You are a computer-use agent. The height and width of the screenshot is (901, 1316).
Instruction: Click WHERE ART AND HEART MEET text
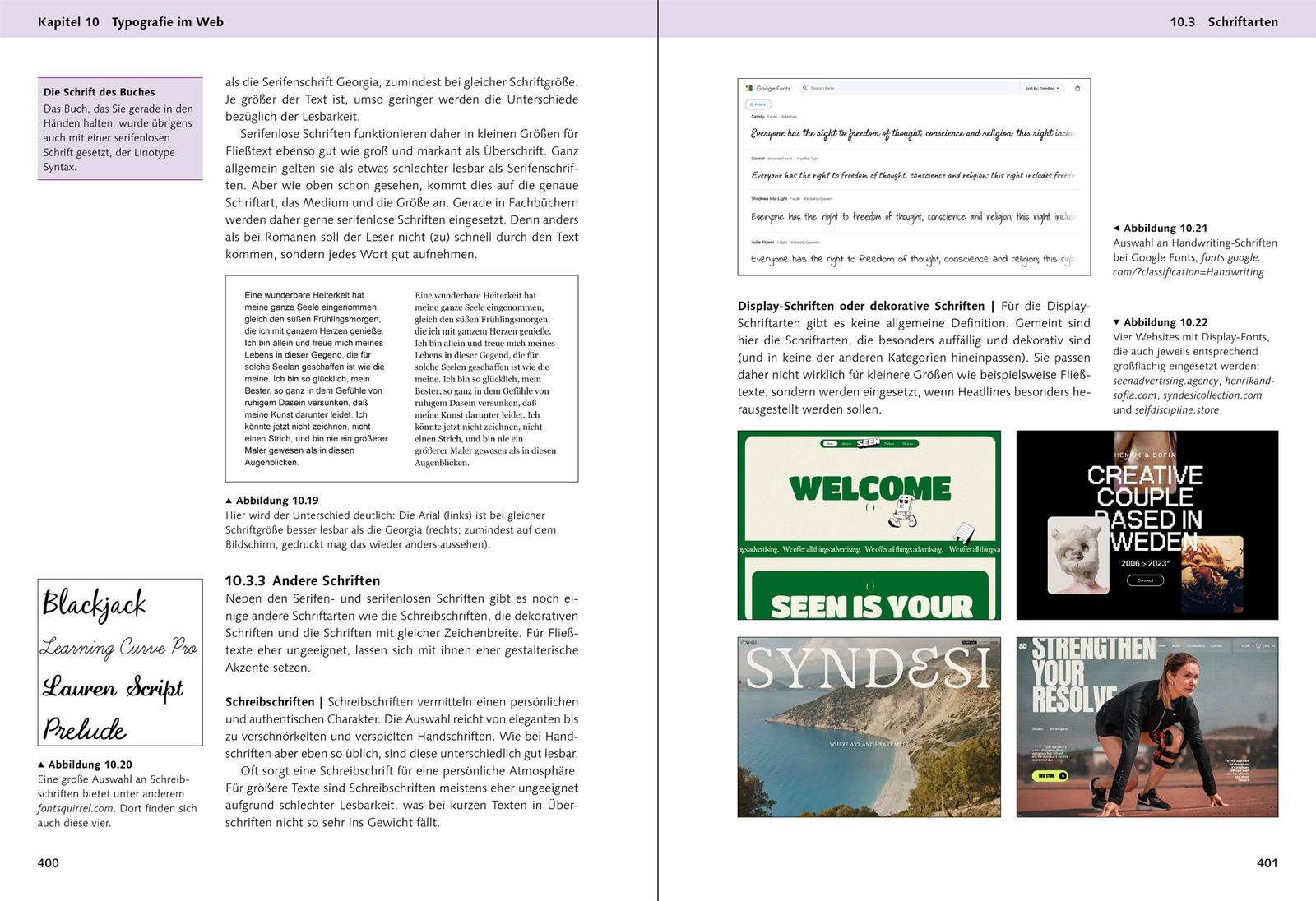(869, 744)
